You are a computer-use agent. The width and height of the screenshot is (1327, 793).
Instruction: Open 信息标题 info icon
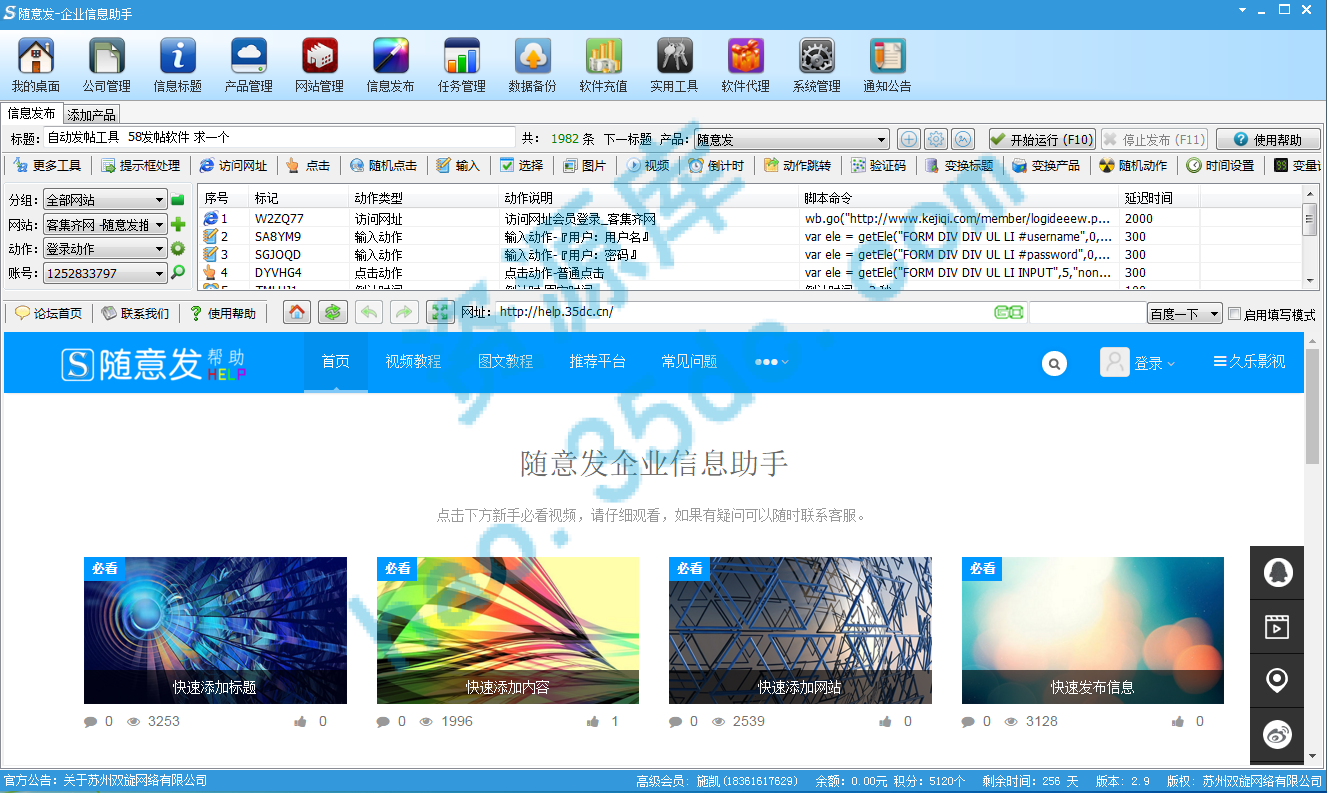pos(177,64)
